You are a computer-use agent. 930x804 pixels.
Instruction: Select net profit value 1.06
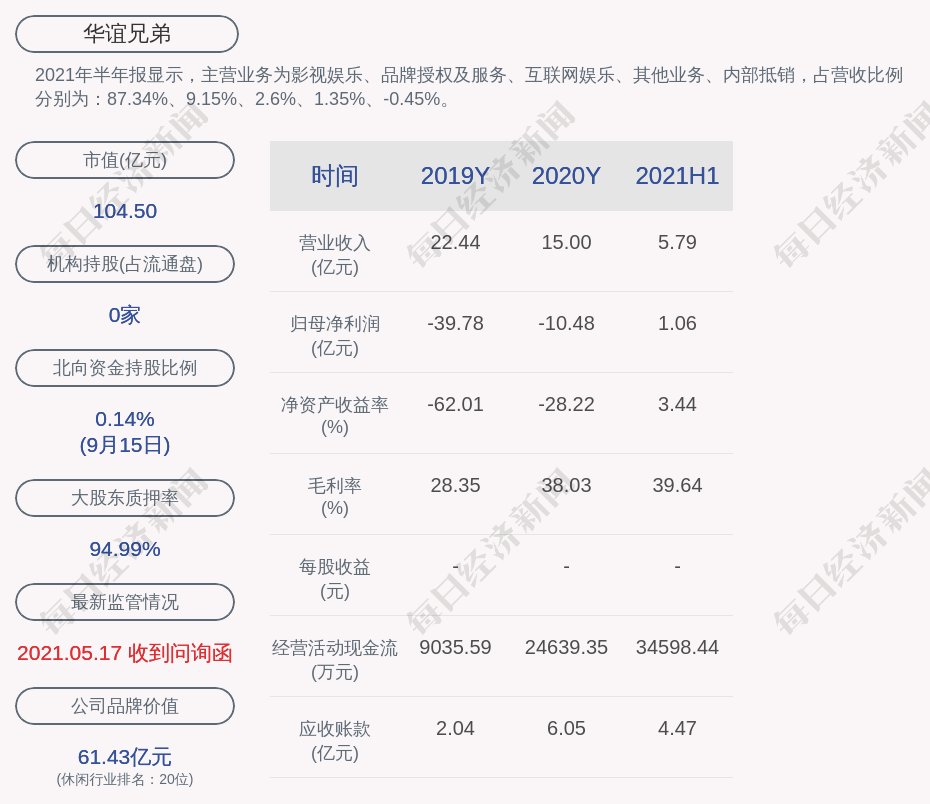tap(677, 323)
